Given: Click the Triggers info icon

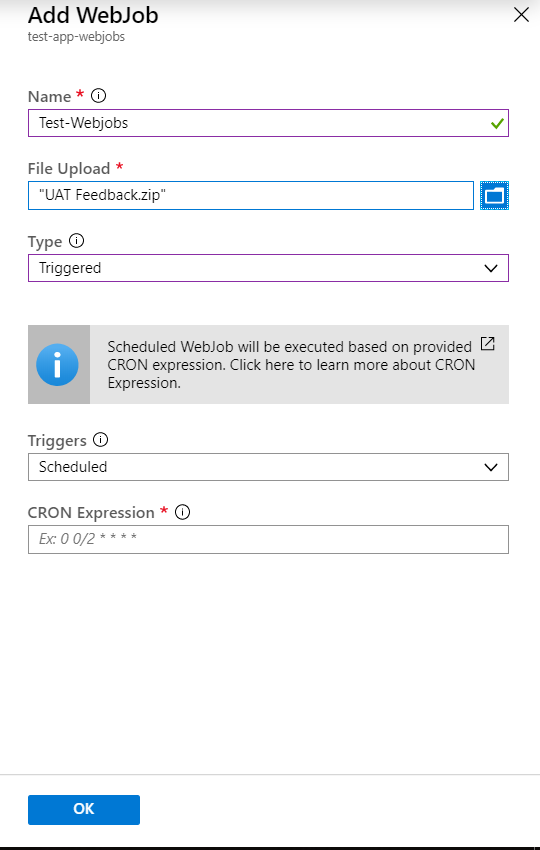Looking at the screenshot, I should pyautogui.click(x=100, y=440).
